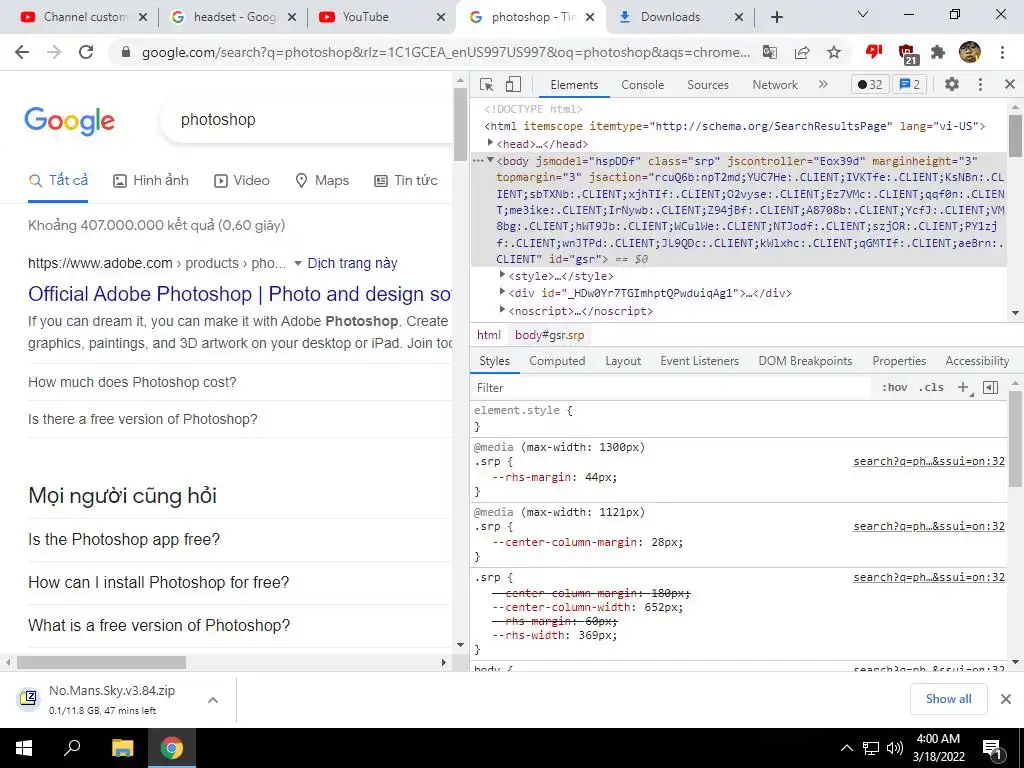Image resolution: width=1024 pixels, height=768 pixels.
Task: Click the translate page icon in address bar
Action: click(x=770, y=52)
